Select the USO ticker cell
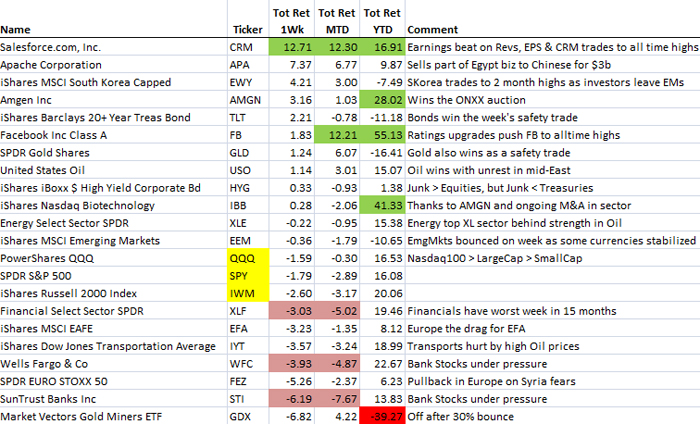Screen dimensions: 700x424 [x=248, y=170]
